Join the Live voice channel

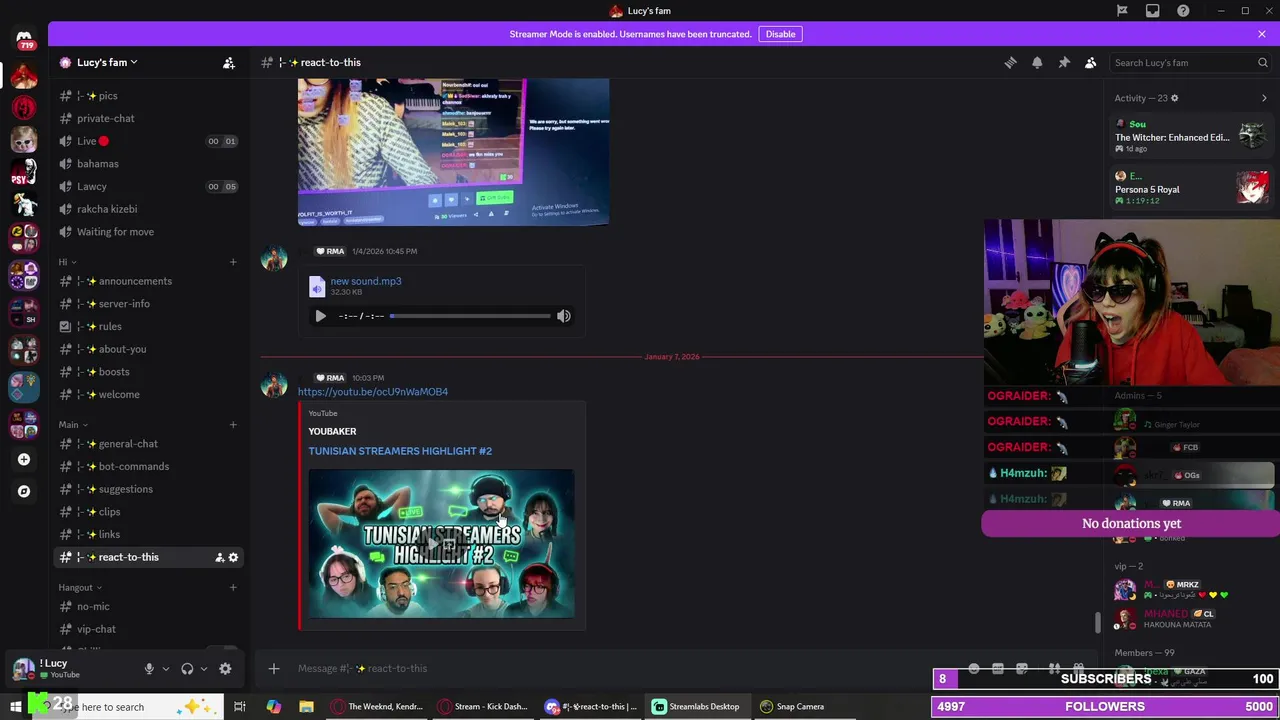click(148, 141)
